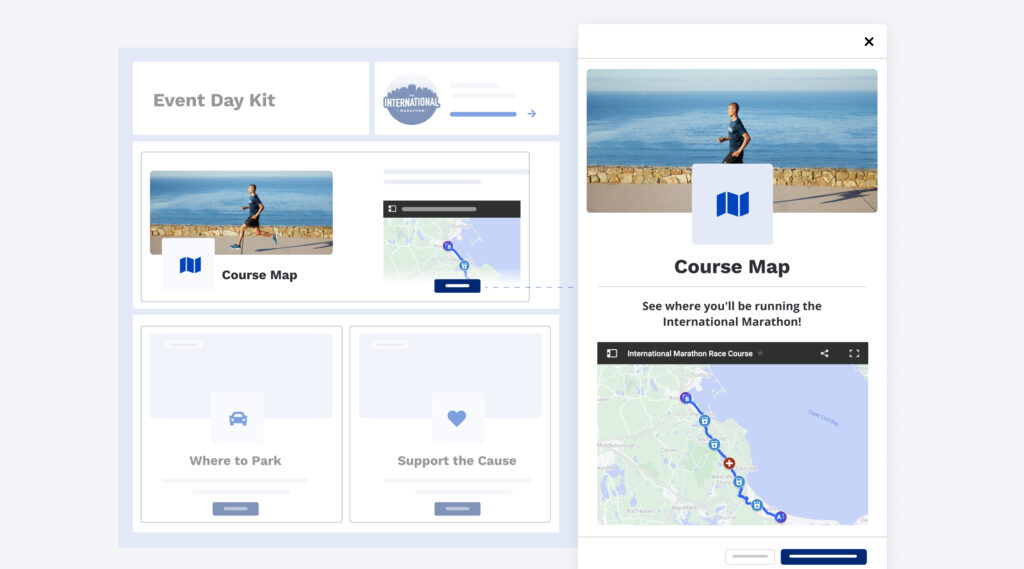Expand the sidebar on small map preview
The width and height of the screenshot is (1024, 569).
coord(392,209)
